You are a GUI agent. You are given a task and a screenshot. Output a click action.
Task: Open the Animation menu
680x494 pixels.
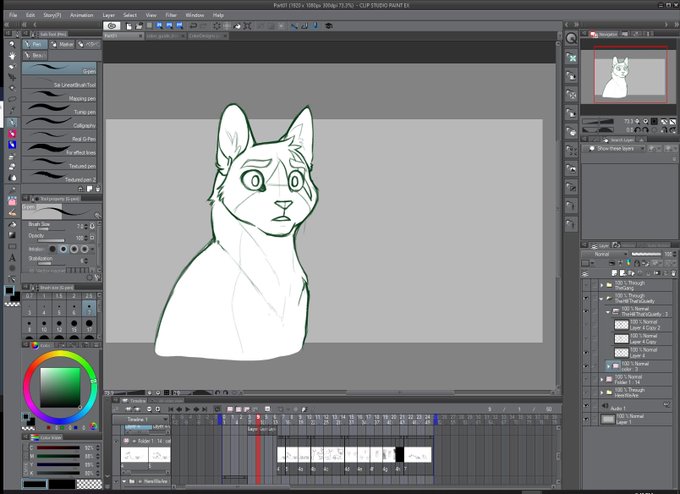[81, 15]
